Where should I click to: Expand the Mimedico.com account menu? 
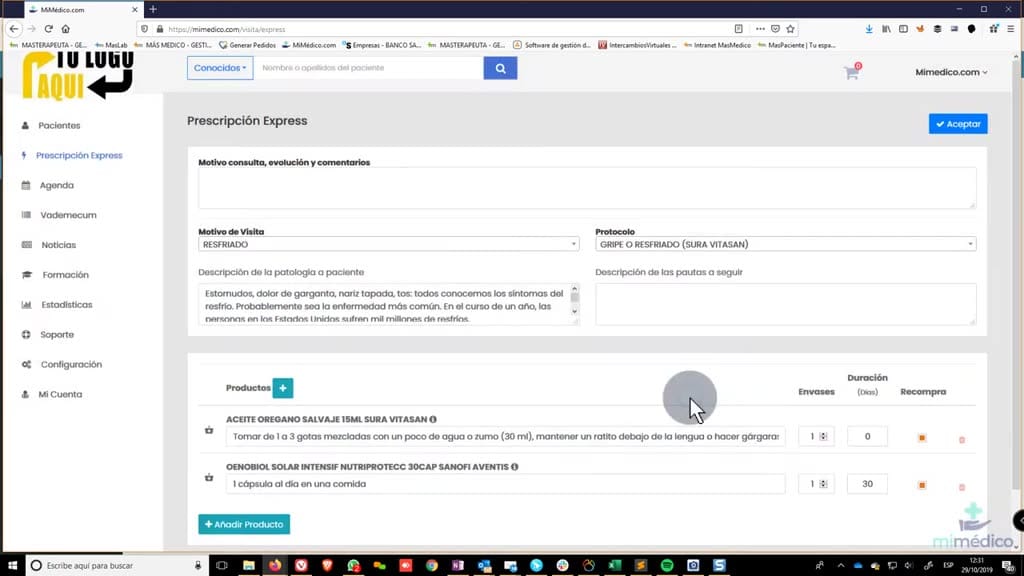(952, 72)
